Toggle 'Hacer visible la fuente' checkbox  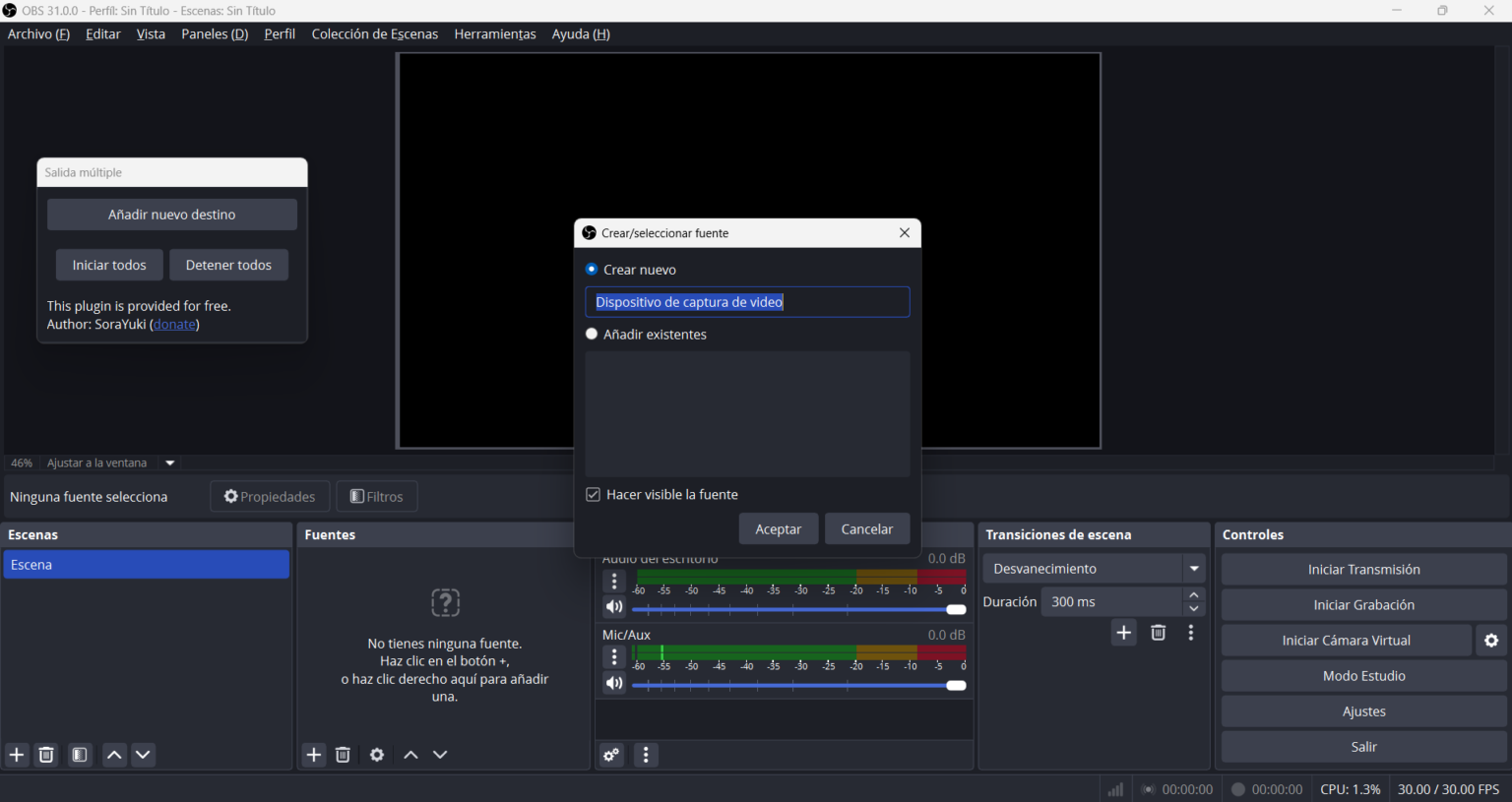(594, 495)
